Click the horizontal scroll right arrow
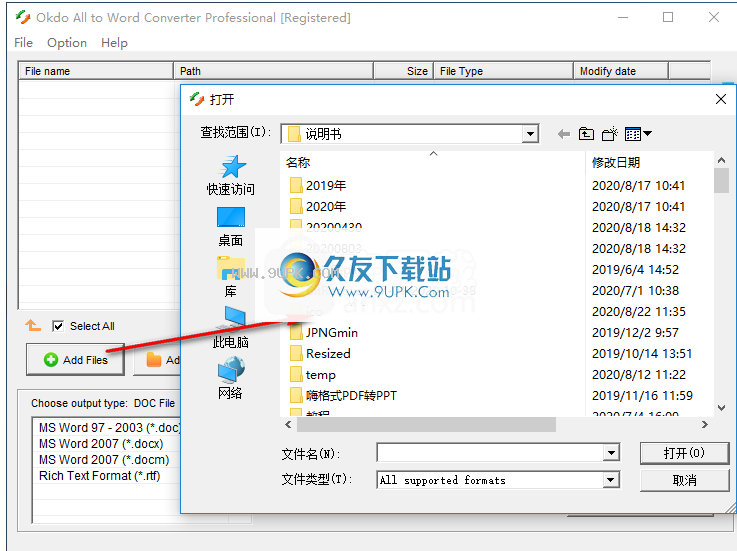 click(705, 425)
